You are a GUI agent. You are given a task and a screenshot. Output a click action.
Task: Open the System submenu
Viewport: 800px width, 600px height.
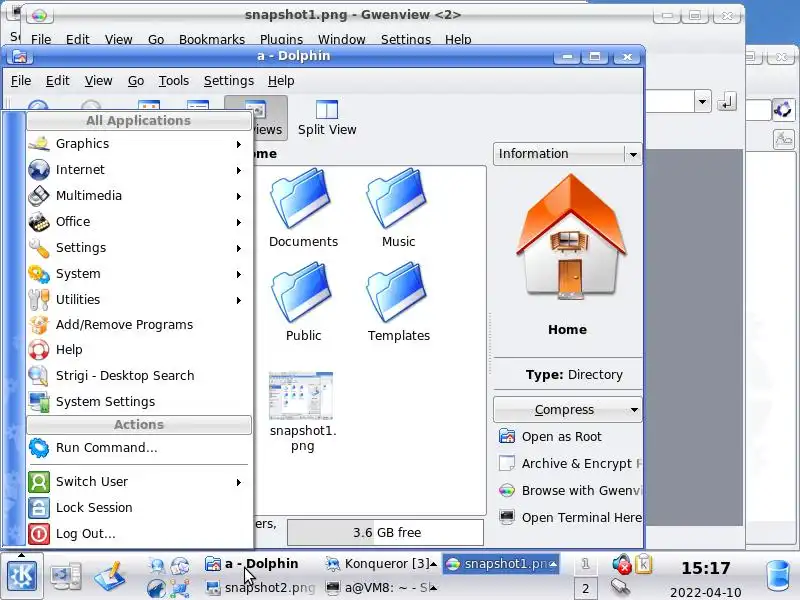click(139, 274)
